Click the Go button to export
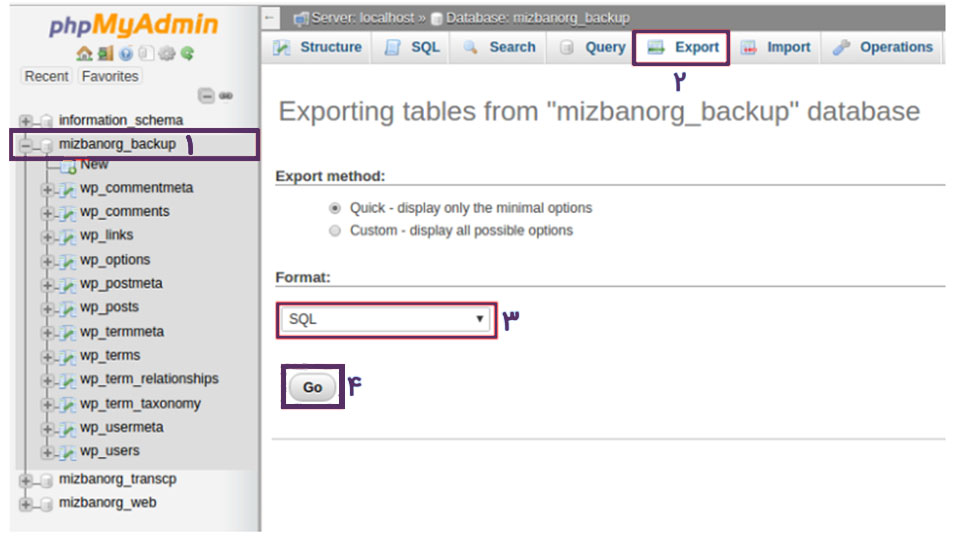 [x=312, y=388]
